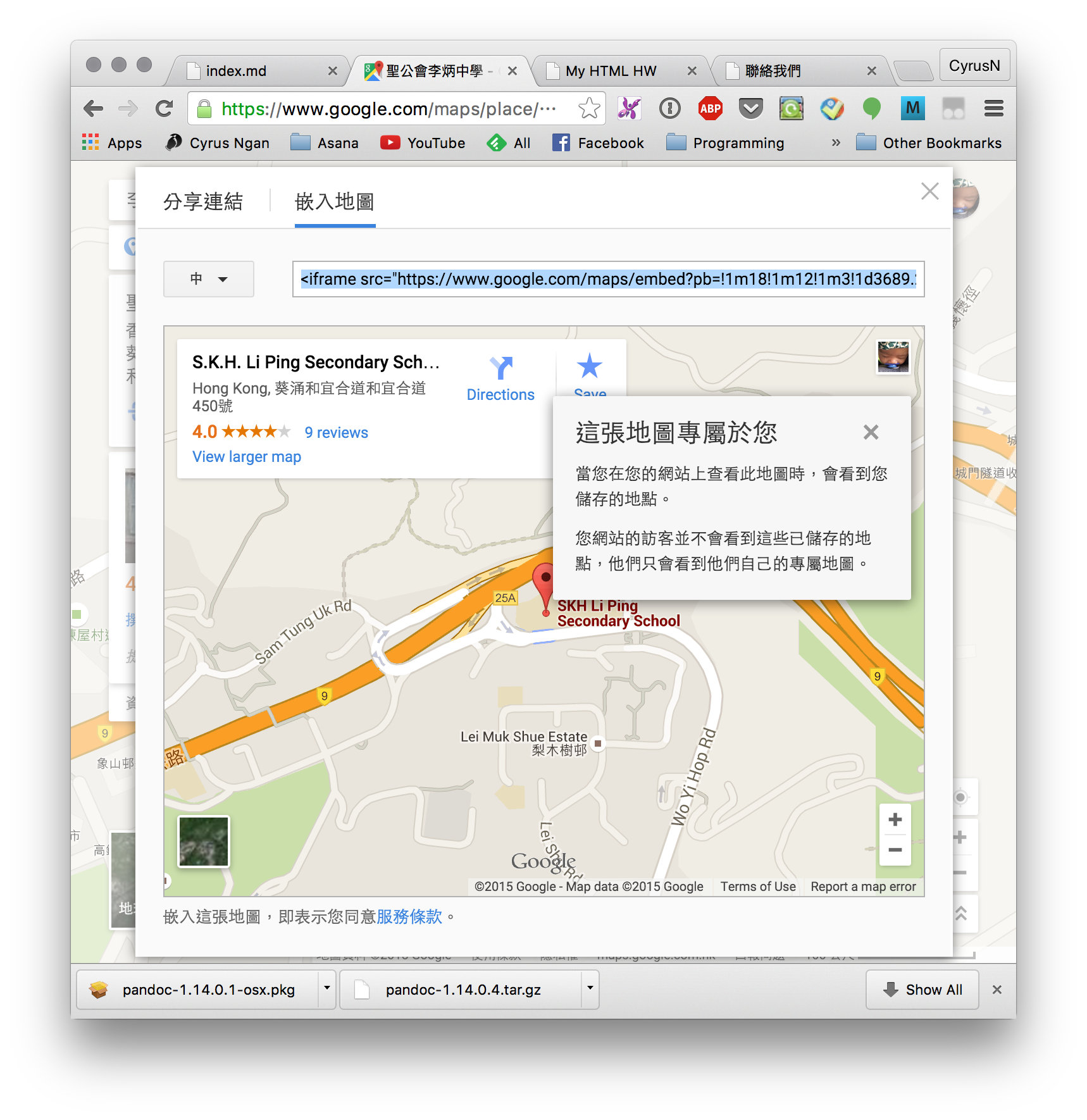1087x1120 pixels.
Task: Click the blue M extension icon
Action: (x=912, y=109)
